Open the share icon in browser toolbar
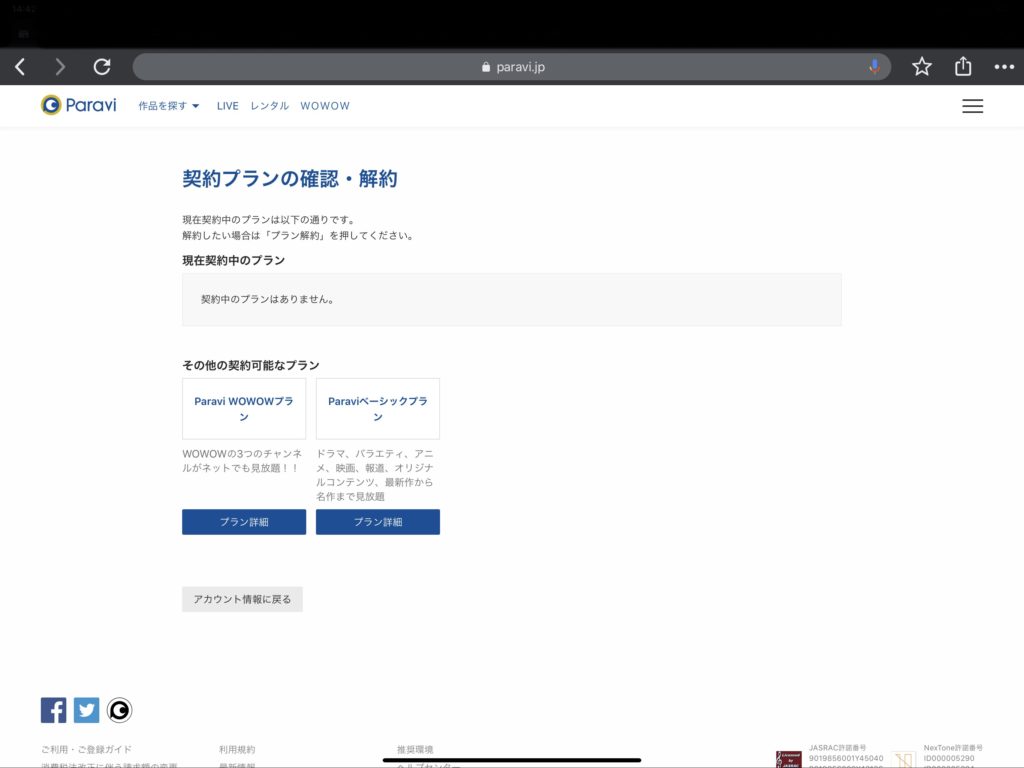Image resolution: width=1024 pixels, height=768 pixels. pos(963,67)
